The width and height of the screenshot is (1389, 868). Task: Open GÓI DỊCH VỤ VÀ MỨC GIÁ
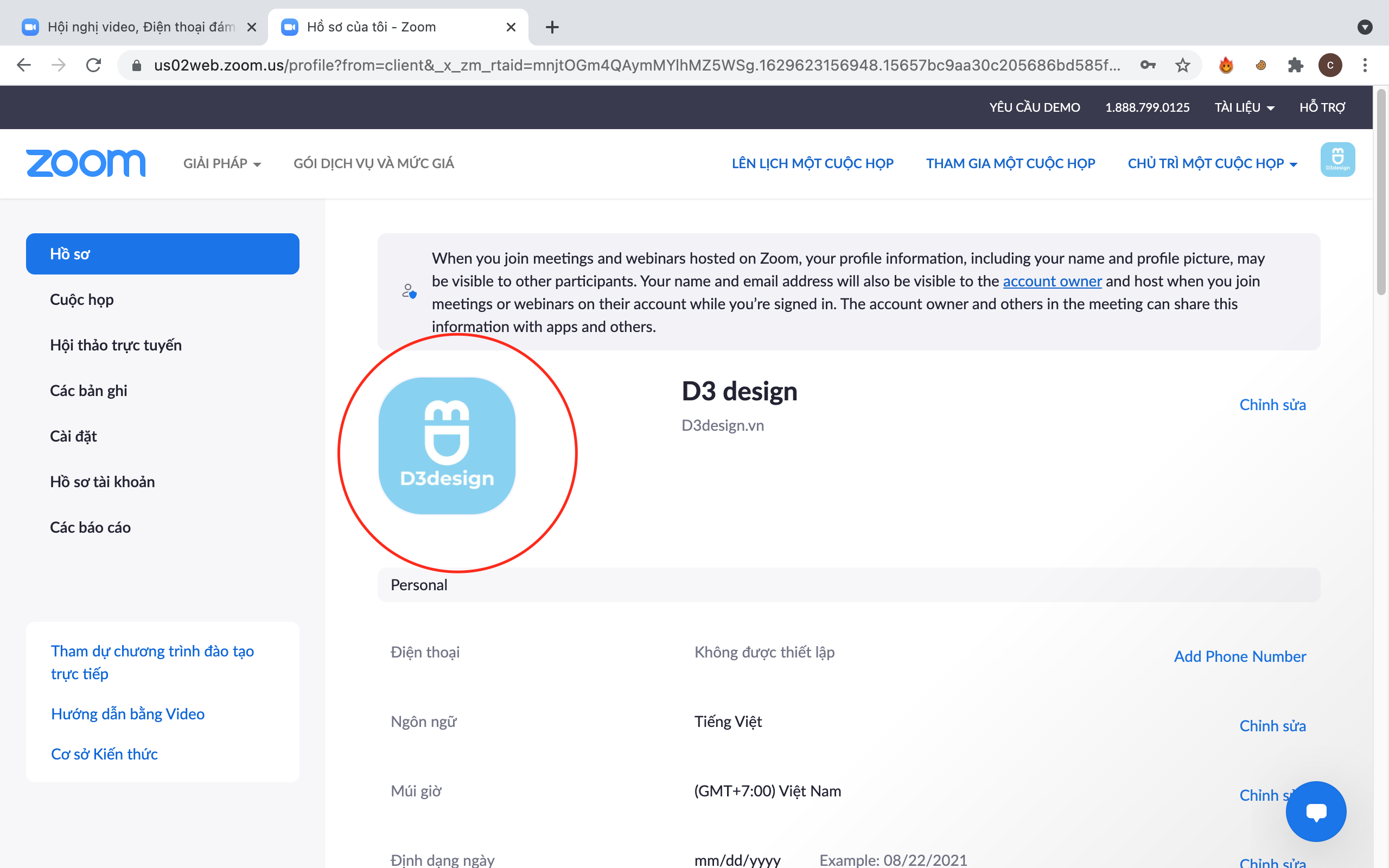point(374,164)
